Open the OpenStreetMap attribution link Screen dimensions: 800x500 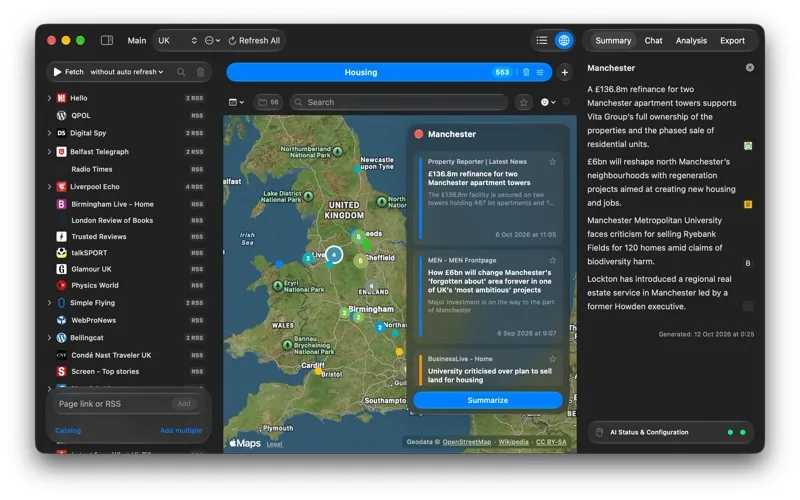(466, 442)
